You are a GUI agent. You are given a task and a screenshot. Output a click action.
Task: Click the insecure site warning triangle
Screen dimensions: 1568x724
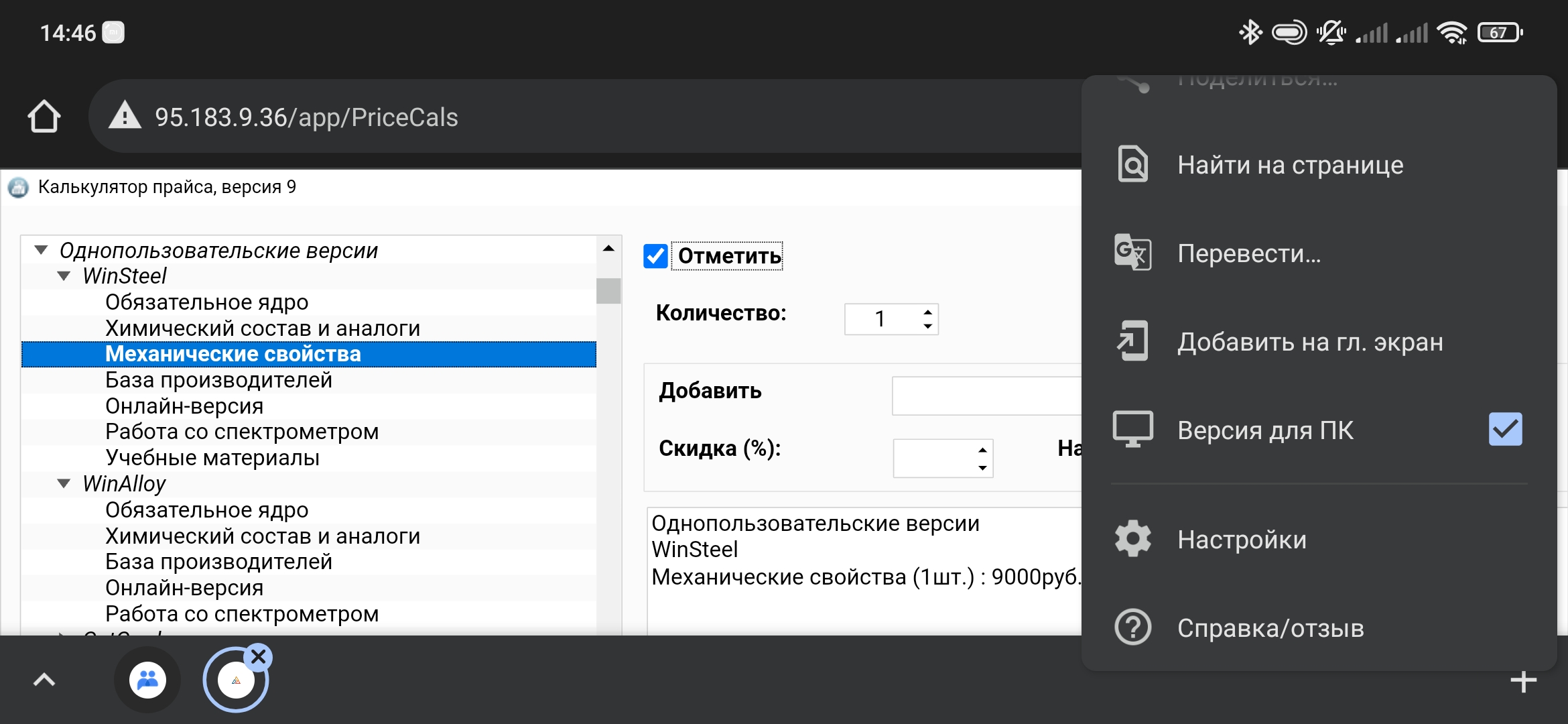125,116
